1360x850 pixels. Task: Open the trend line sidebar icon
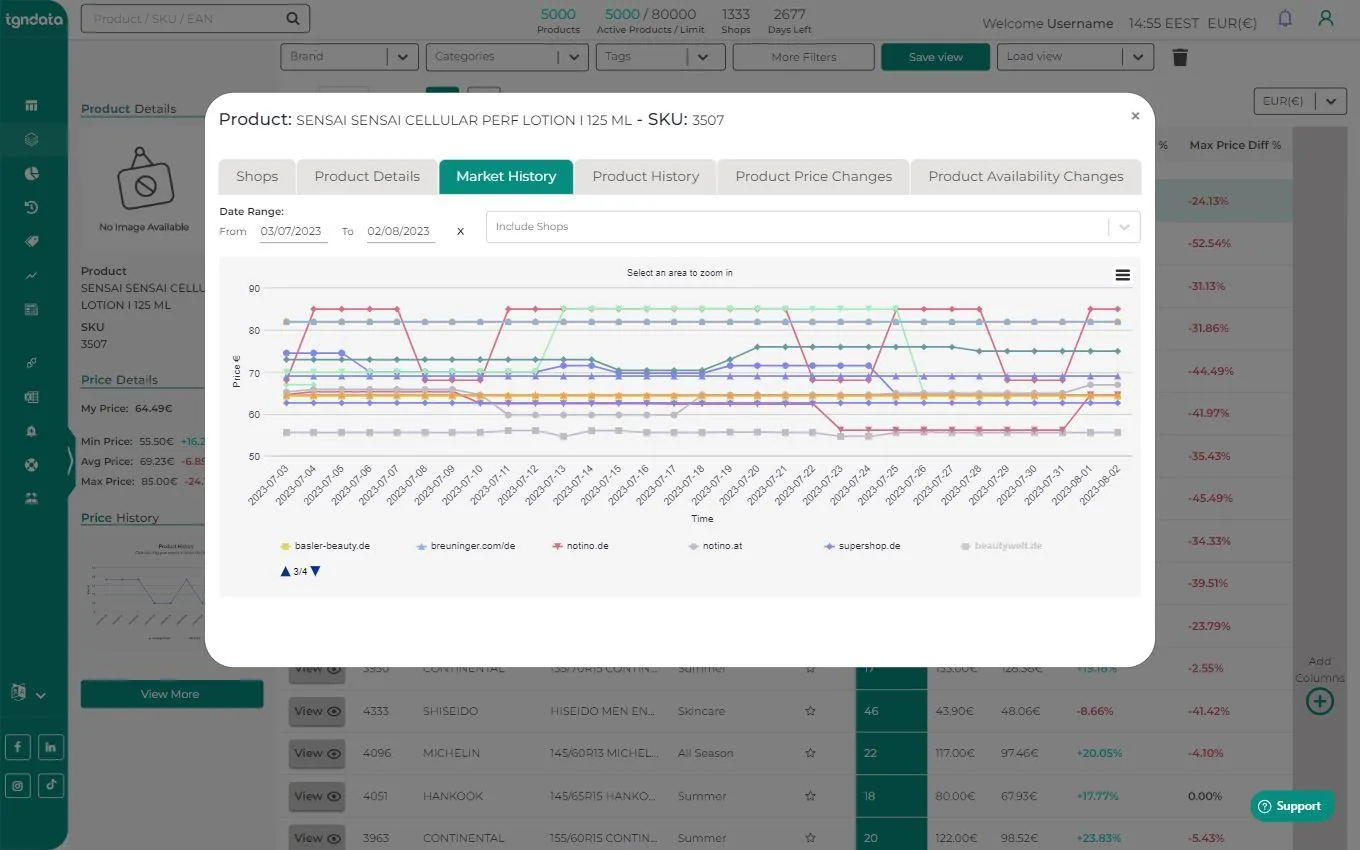click(x=31, y=275)
